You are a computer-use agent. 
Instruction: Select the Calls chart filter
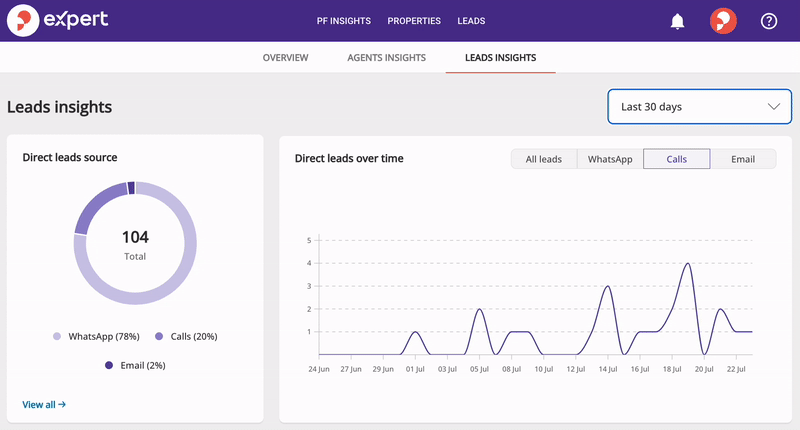pos(676,159)
